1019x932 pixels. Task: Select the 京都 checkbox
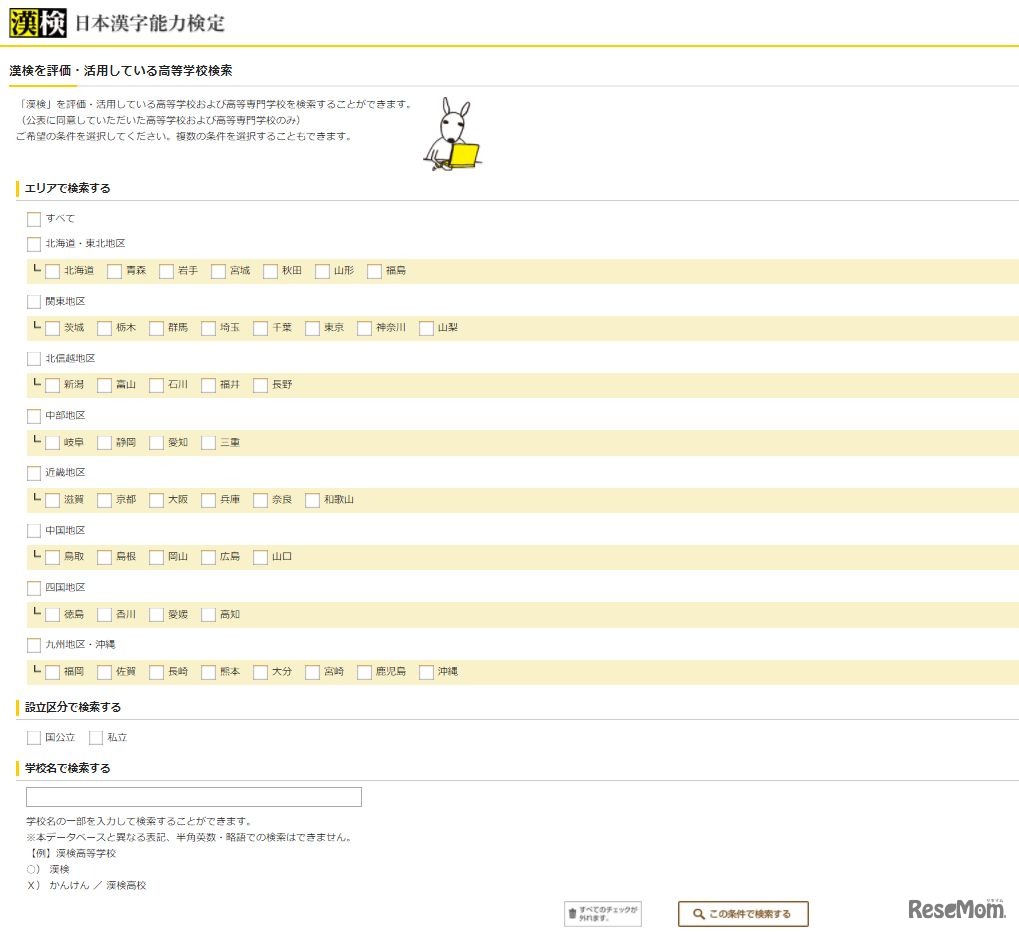105,500
